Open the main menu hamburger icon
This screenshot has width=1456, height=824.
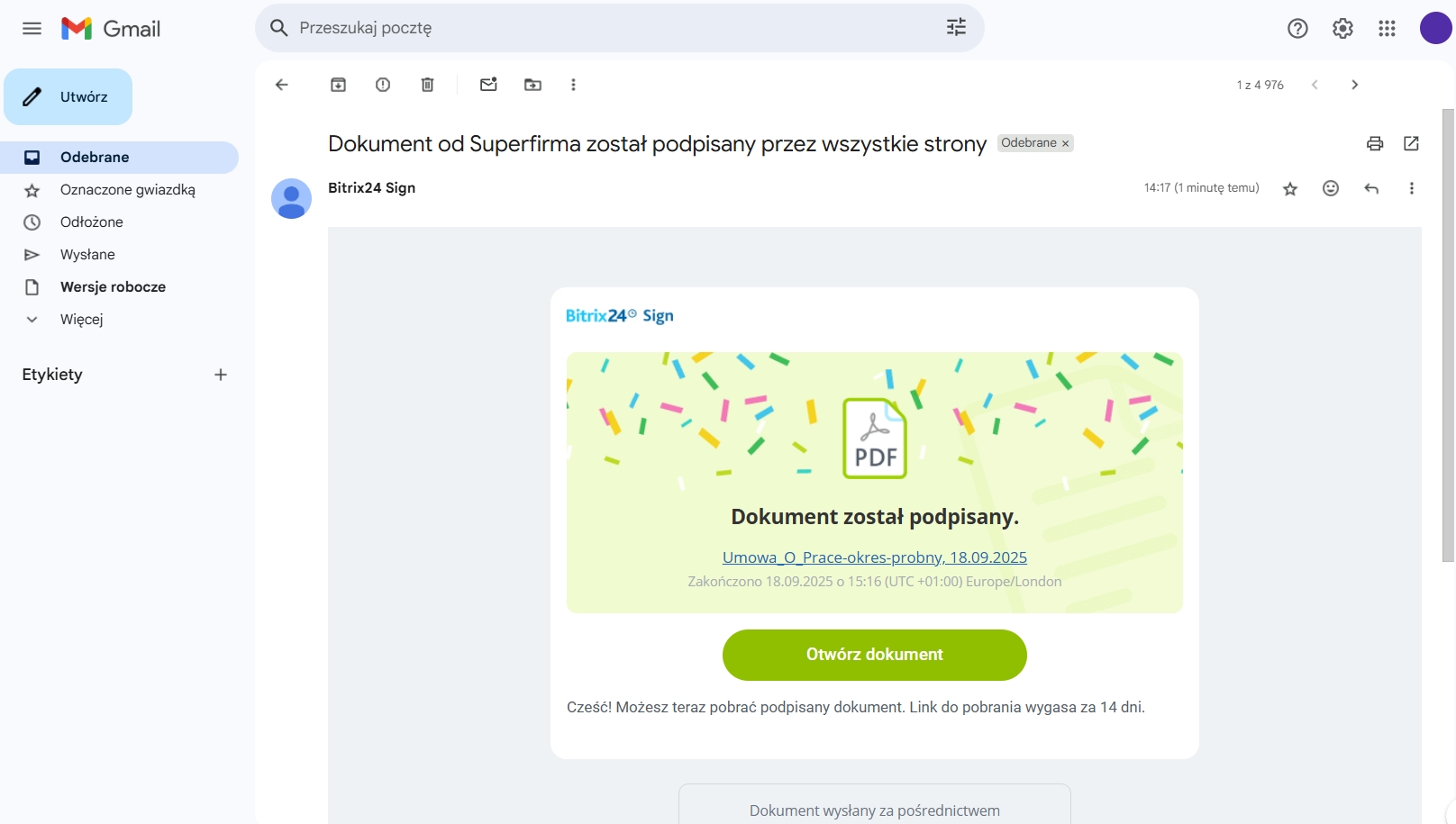(x=32, y=28)
